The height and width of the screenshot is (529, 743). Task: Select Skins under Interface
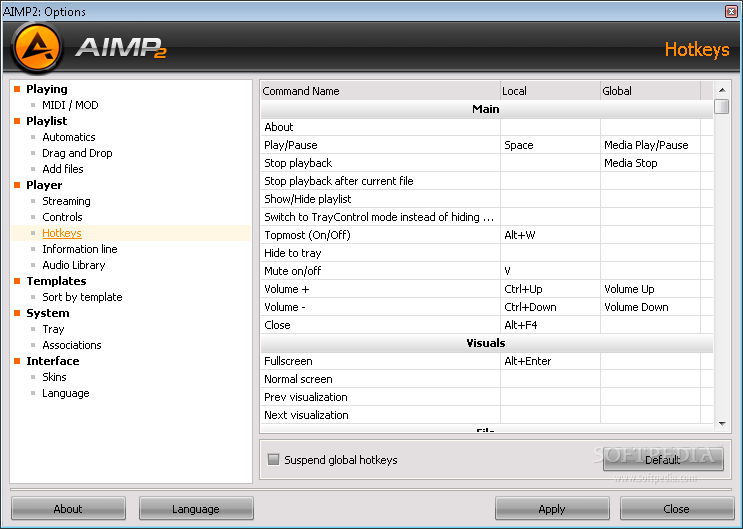[54, 377]
